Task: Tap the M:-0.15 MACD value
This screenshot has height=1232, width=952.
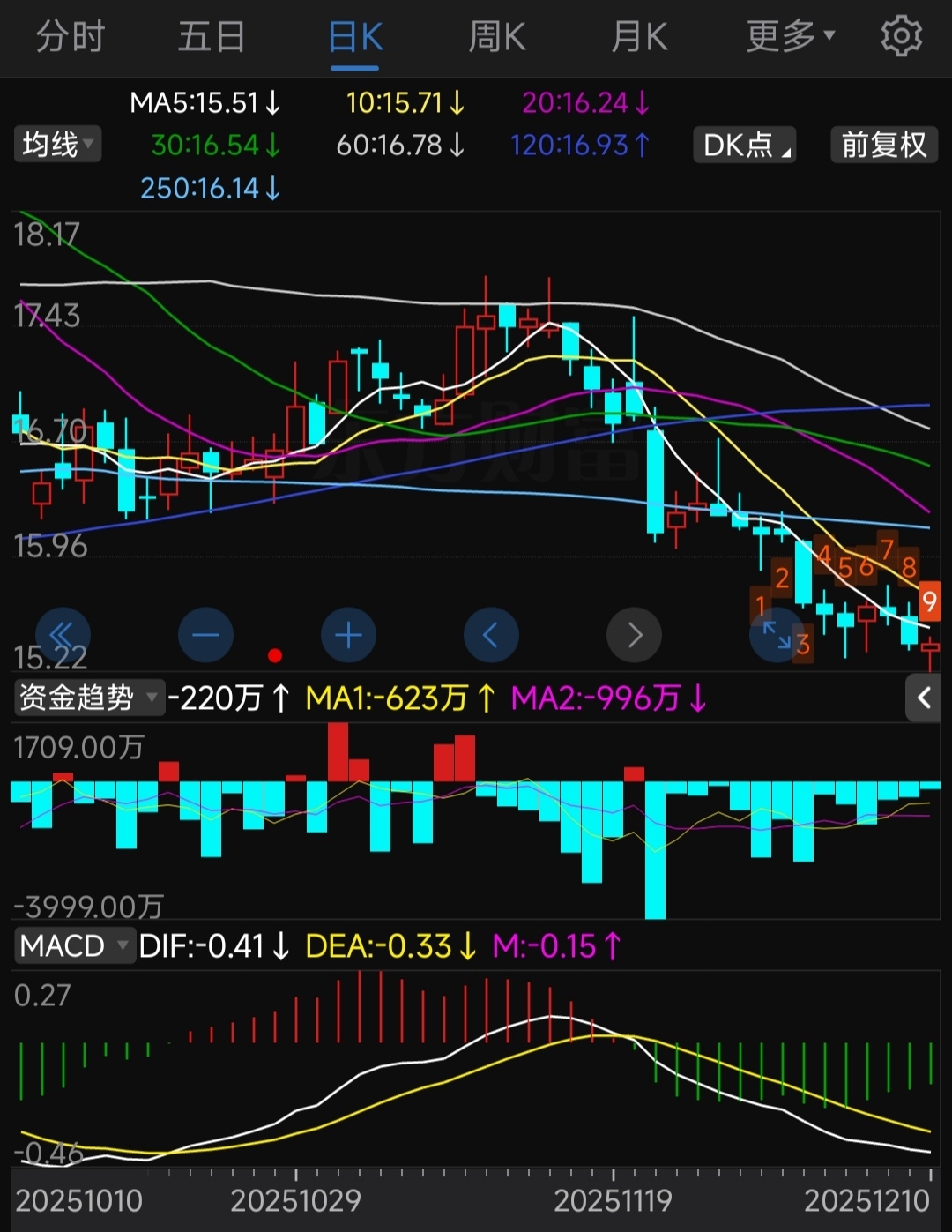Action: click(x=557, y=946)
